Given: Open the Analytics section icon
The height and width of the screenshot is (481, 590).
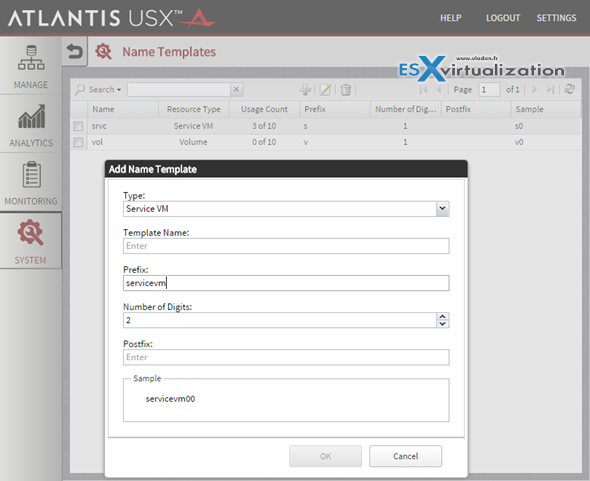Looking at the screenshot, I should (x=31, y=116).
